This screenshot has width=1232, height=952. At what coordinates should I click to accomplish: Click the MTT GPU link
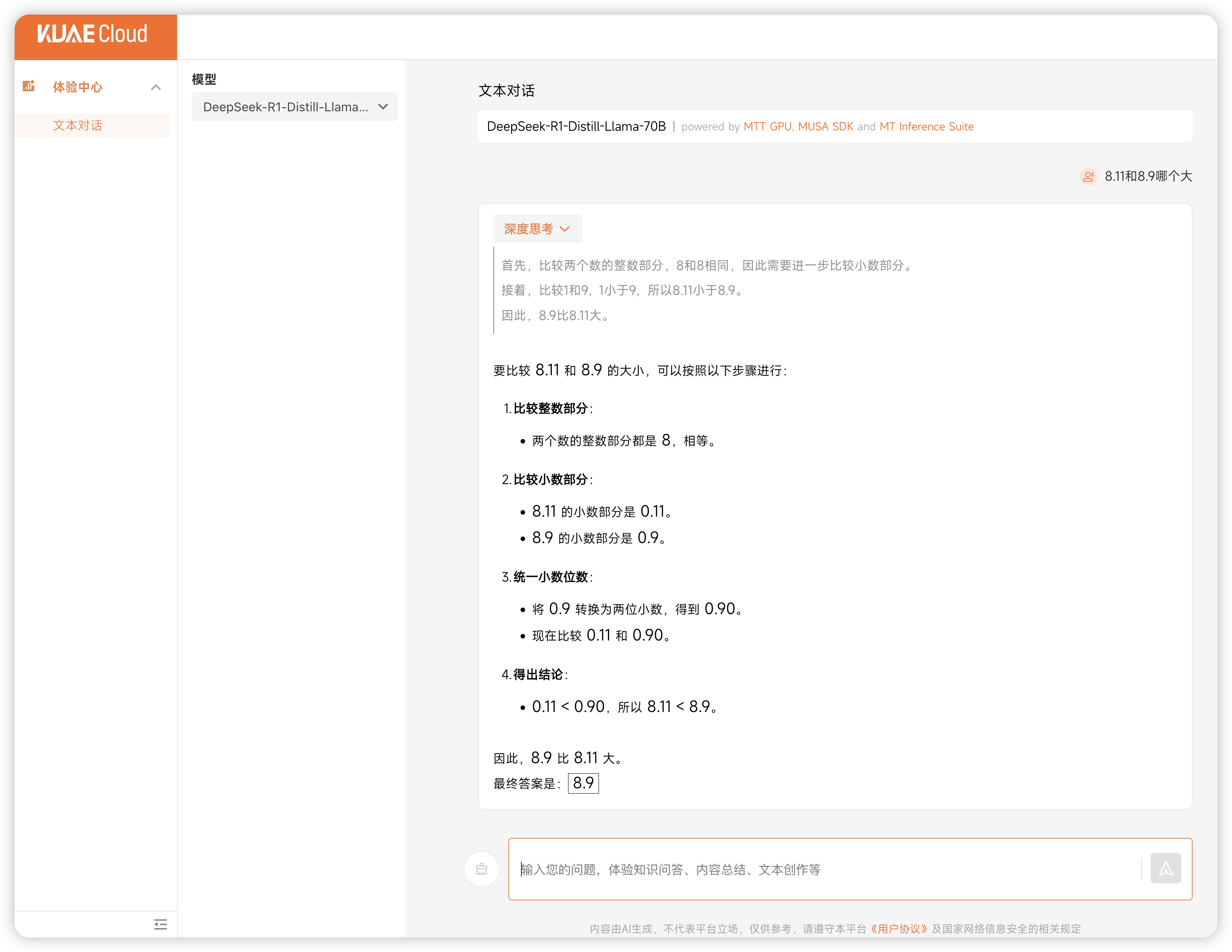point(768,126)
